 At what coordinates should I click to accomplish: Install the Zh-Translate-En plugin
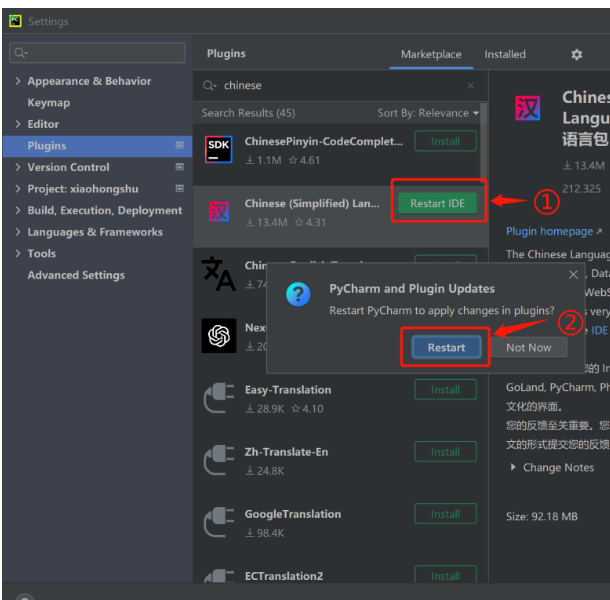point(445,452)
